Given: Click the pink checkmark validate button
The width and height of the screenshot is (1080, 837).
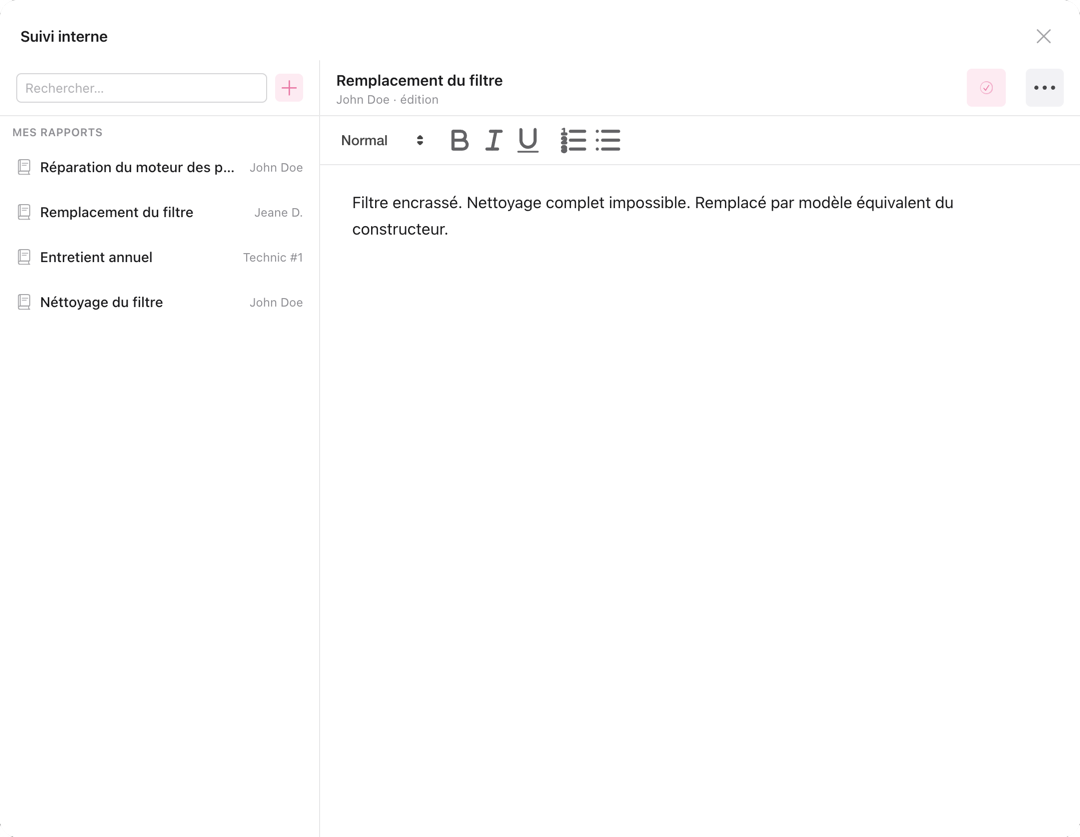Looking at the screenshot, I should point(986,87).
